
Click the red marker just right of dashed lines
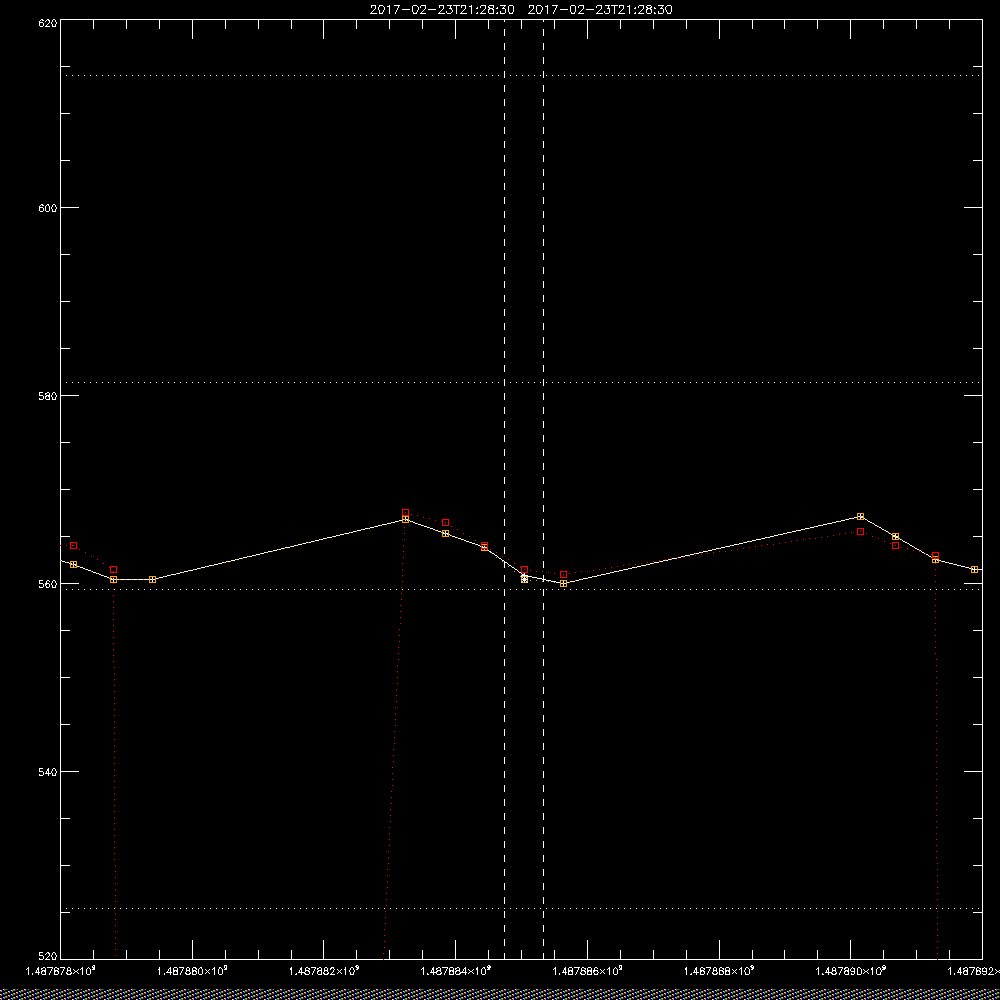pos(563,575)
